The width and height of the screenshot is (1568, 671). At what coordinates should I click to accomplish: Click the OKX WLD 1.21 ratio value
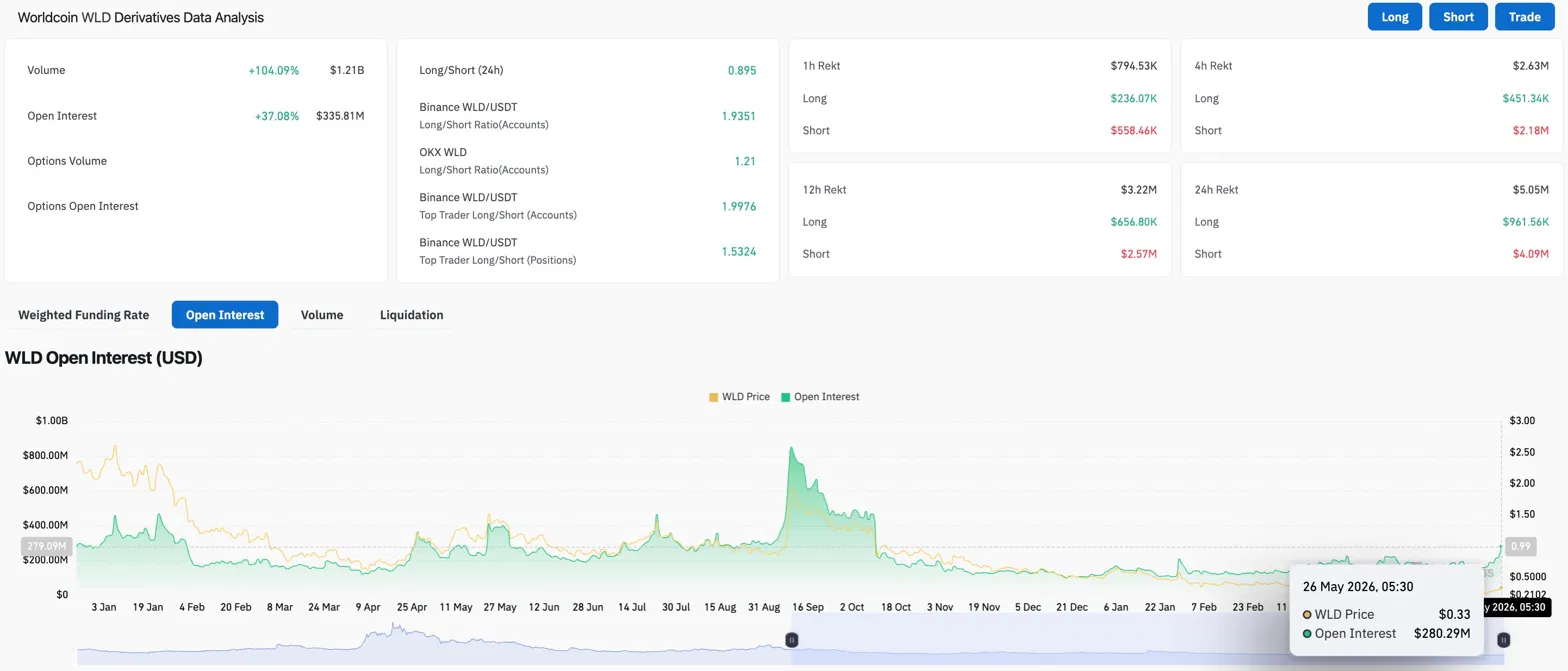(746, 161)
